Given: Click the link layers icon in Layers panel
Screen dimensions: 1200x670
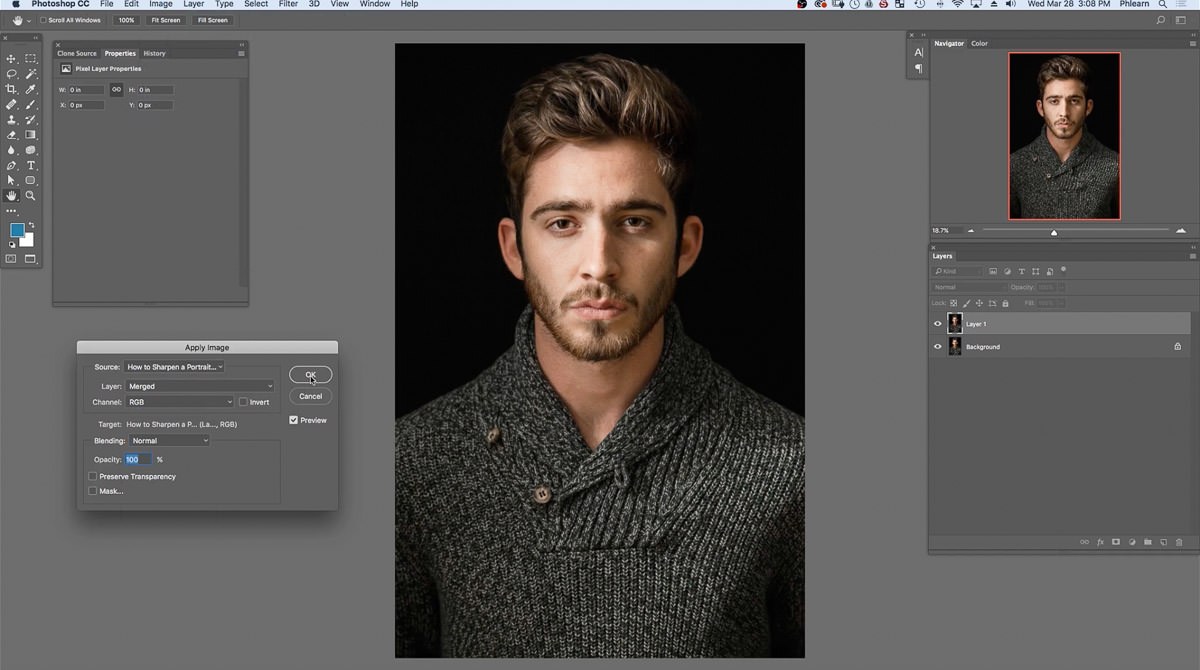Looking at the screenshot, I should tap(1084, 542).
